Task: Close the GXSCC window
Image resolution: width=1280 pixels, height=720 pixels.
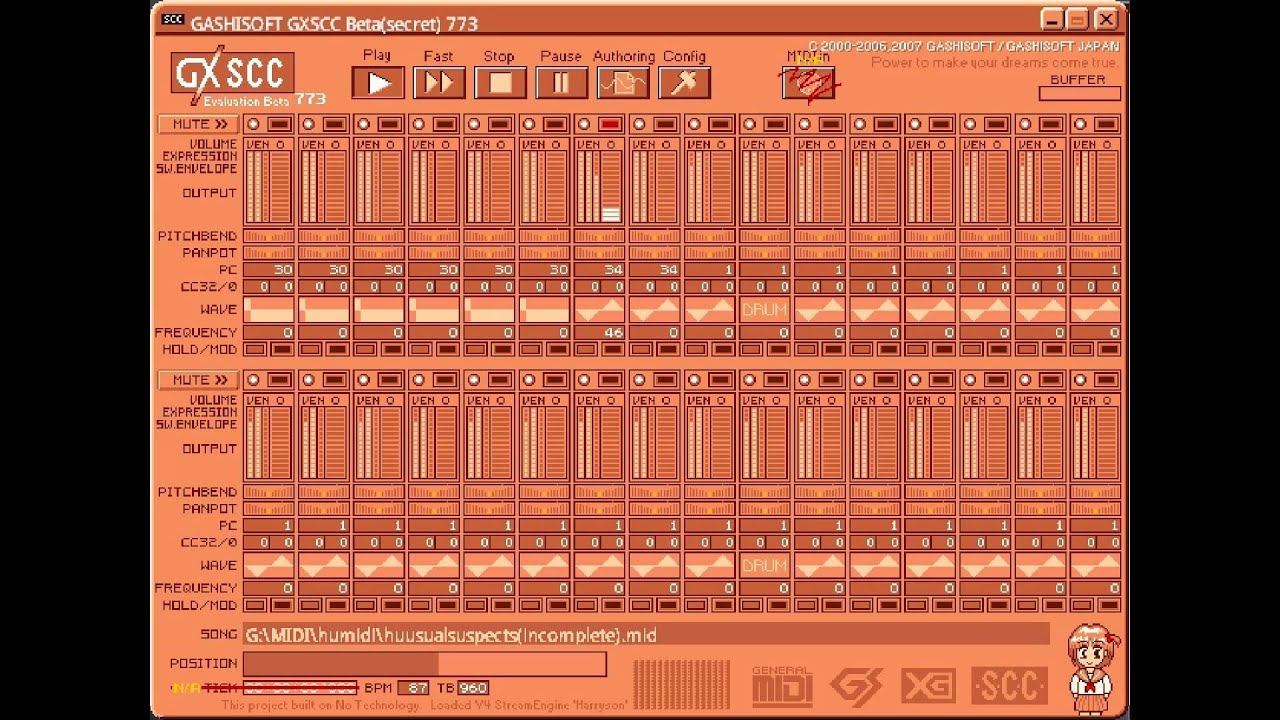Action: point(1105,19)
